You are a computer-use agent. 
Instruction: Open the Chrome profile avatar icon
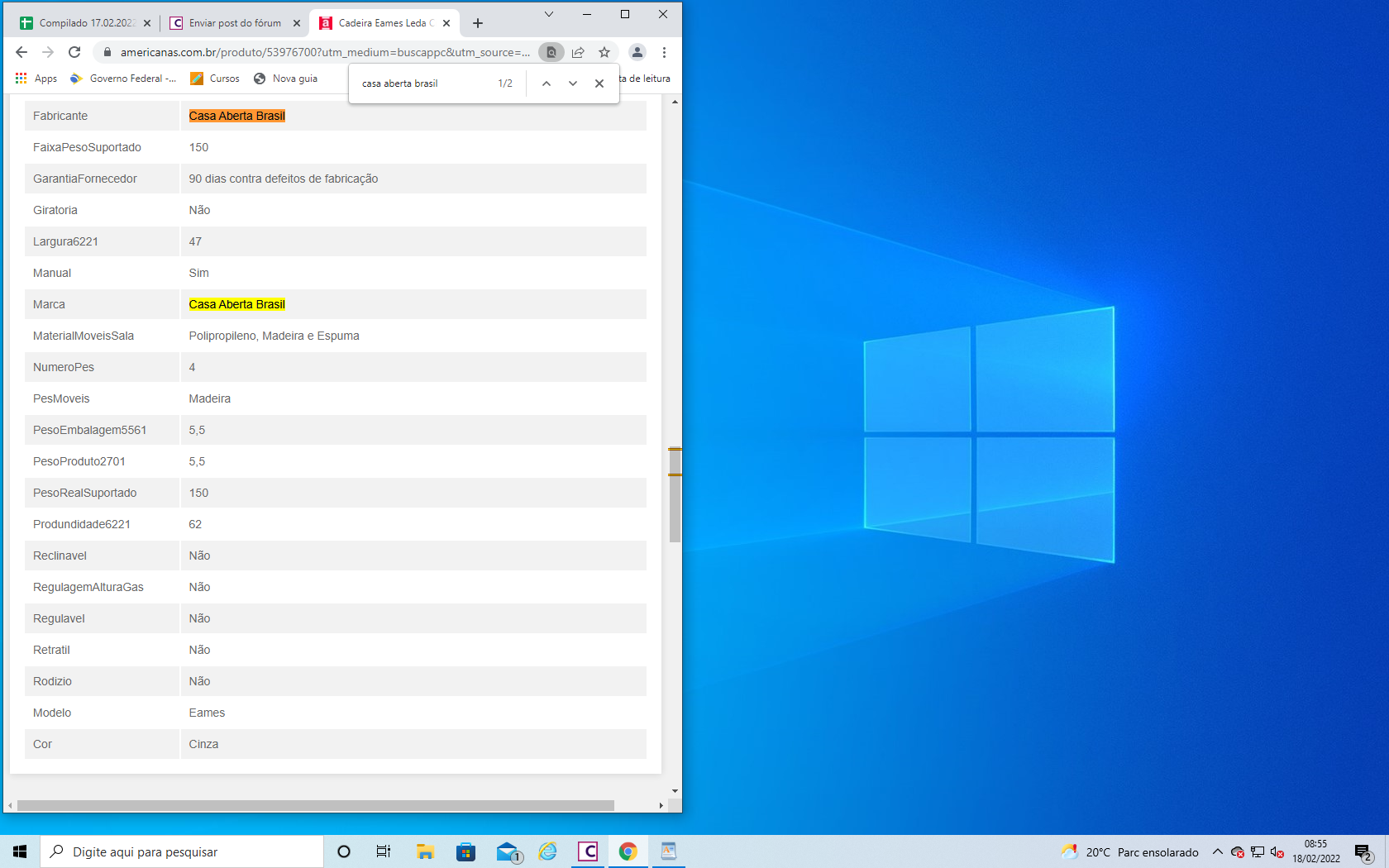click(x=637, y=52)
